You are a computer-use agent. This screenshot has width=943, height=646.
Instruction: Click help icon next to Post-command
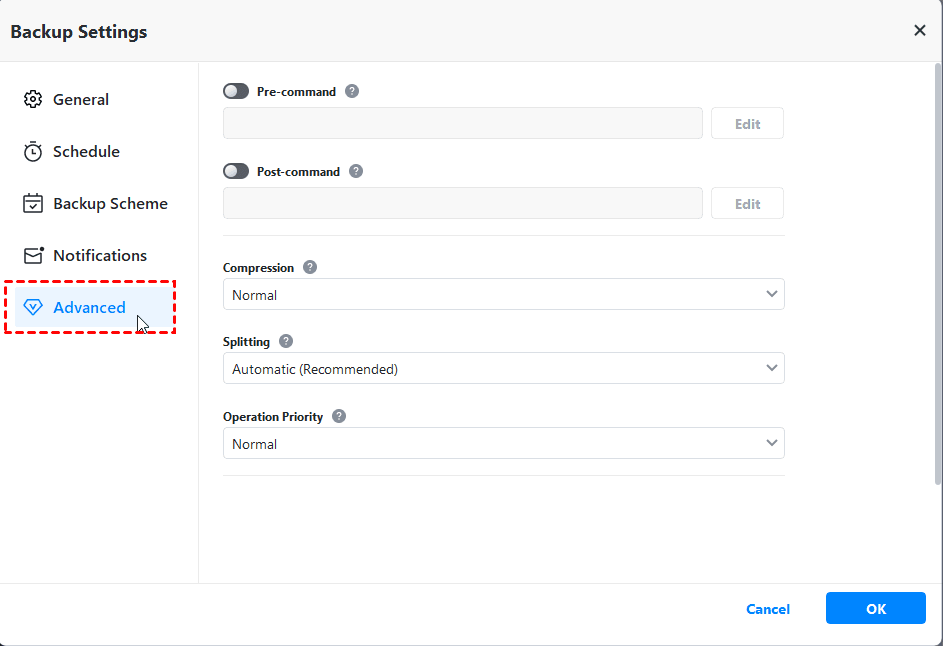(356, 171)
